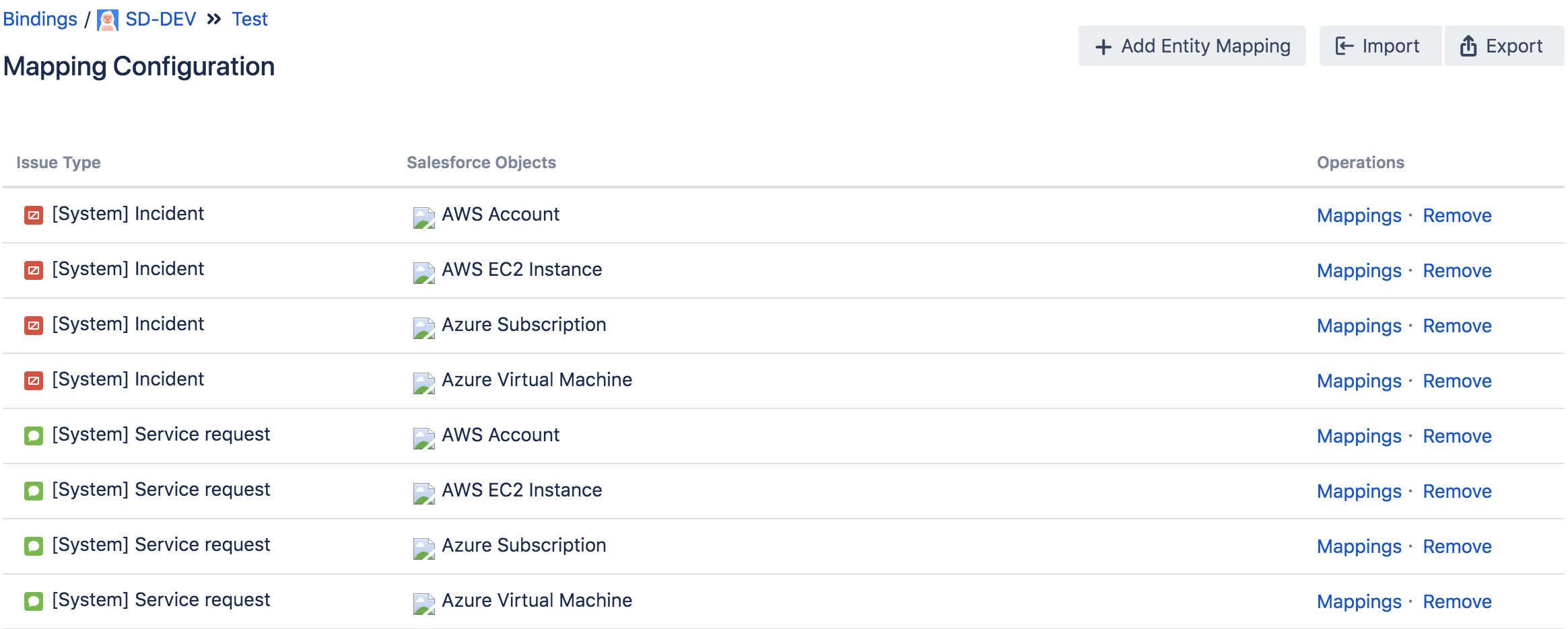
Task: Open Mappings for Incident Azure Subscription
Action: (x=1359, y=326)
